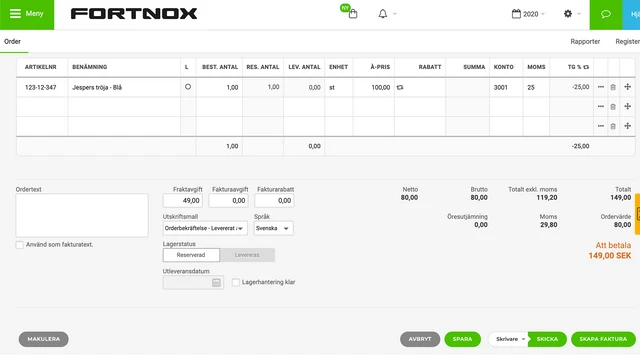Click the move handle of second order row
Image resolution: width=640 pixels, height=360 pixels.
627,106
